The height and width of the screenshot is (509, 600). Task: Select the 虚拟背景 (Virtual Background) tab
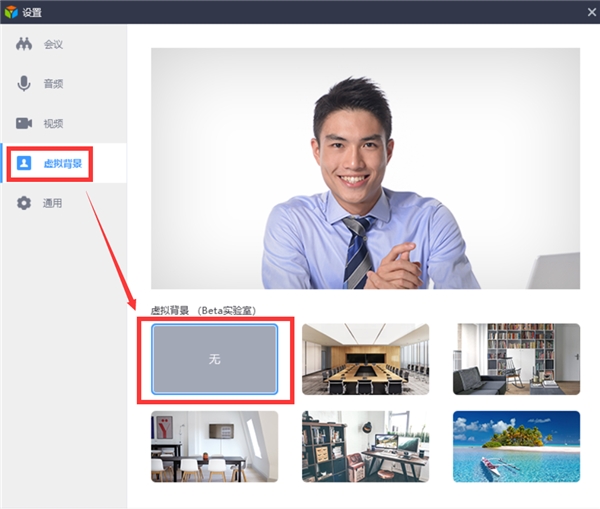point(64,163)
